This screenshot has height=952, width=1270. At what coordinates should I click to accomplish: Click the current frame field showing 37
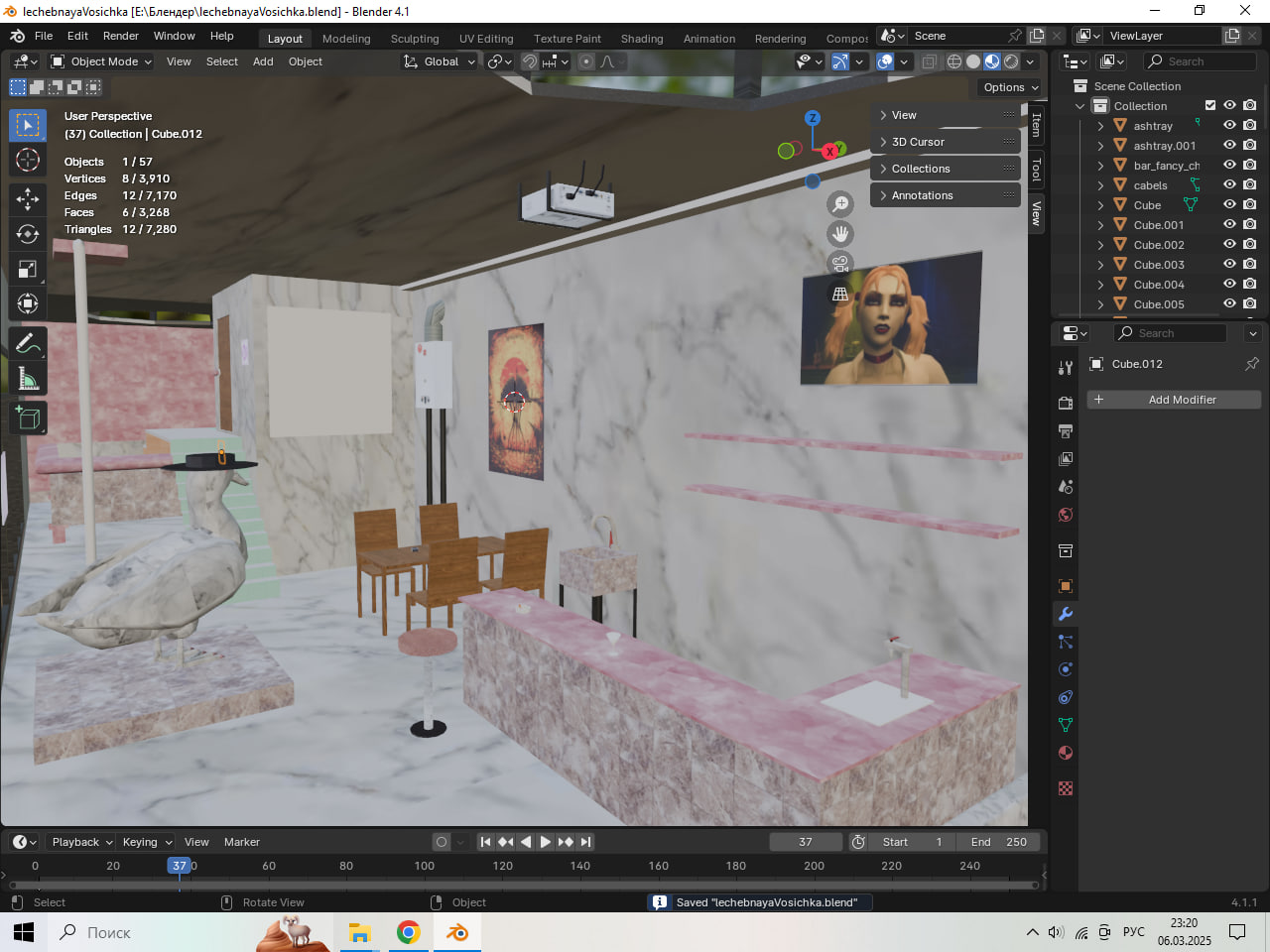point(806,842)
